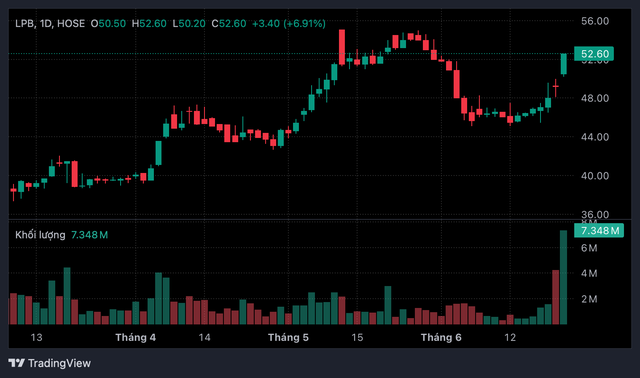Click the 14 date label on time axis
640x378 pixels.
click(x=204, y=338)
